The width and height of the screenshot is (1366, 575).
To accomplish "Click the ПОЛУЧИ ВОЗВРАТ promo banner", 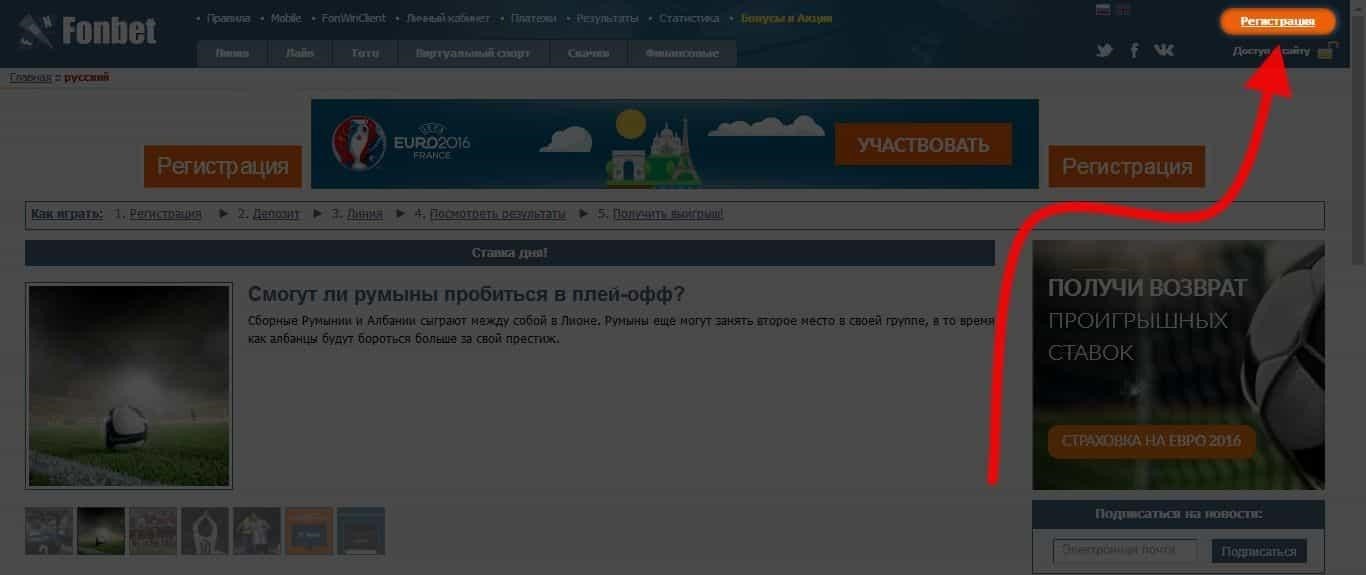I will pyautogui.click(x=1178, y=365).
